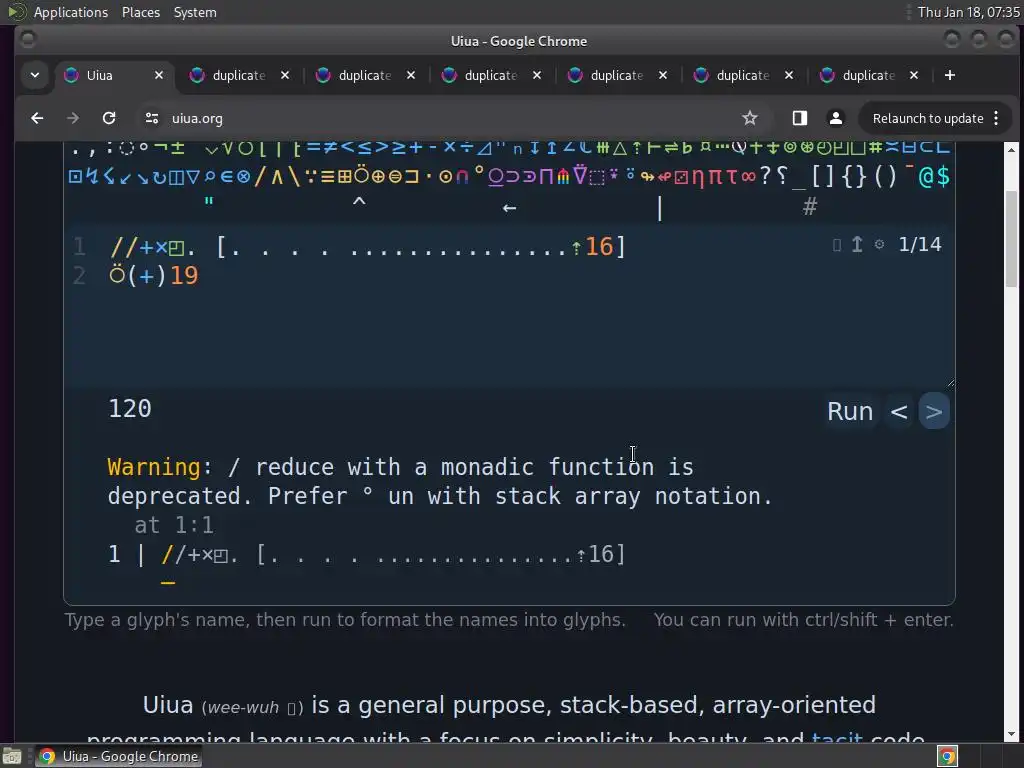Screen dimensions: 1024x768
Task: Insert the find glyph ⌕
Action: tap(210, 176)
